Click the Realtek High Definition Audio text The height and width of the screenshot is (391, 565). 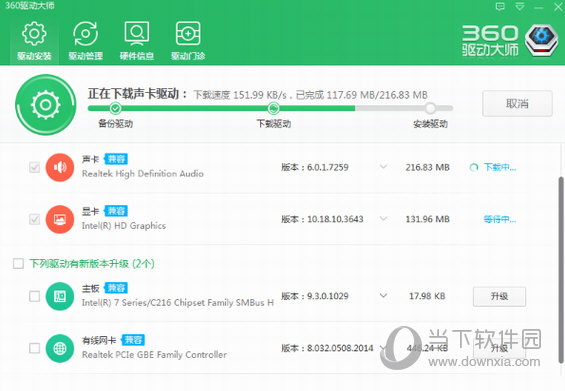tap(143, 174)
